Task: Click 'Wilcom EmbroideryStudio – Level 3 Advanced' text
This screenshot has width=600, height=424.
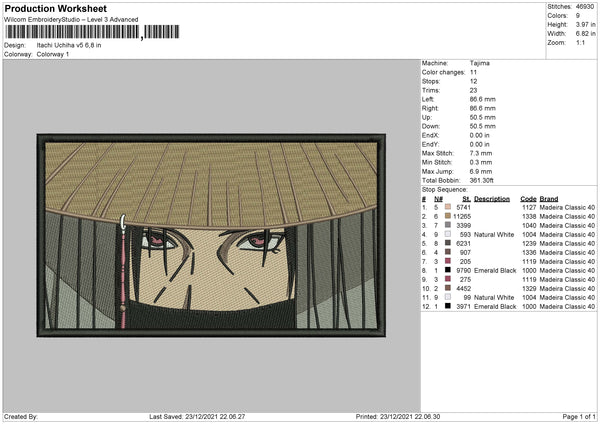Action: coord(71,19)
